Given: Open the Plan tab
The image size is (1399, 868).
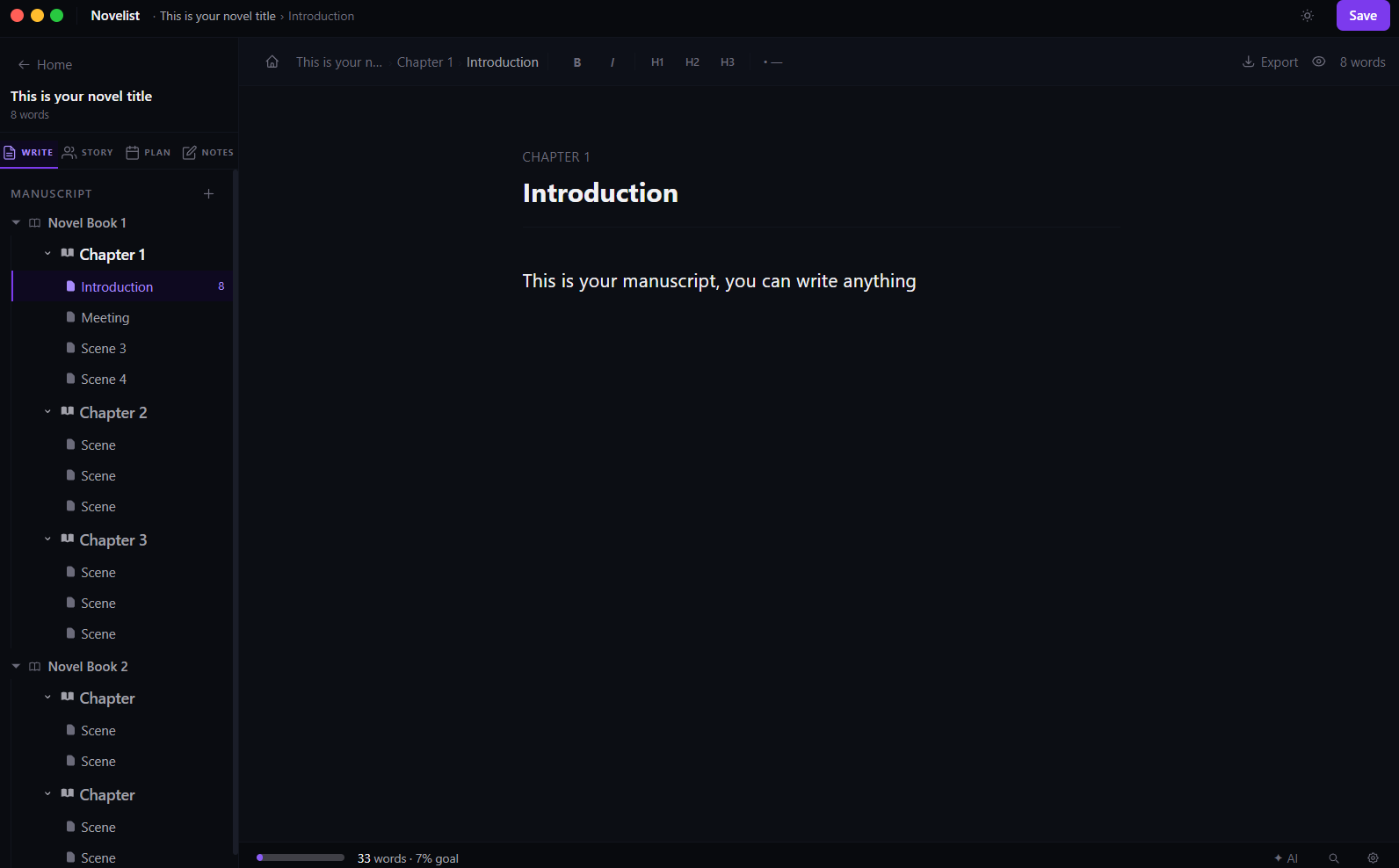Looking at the screenshot, I should (149, 153).
